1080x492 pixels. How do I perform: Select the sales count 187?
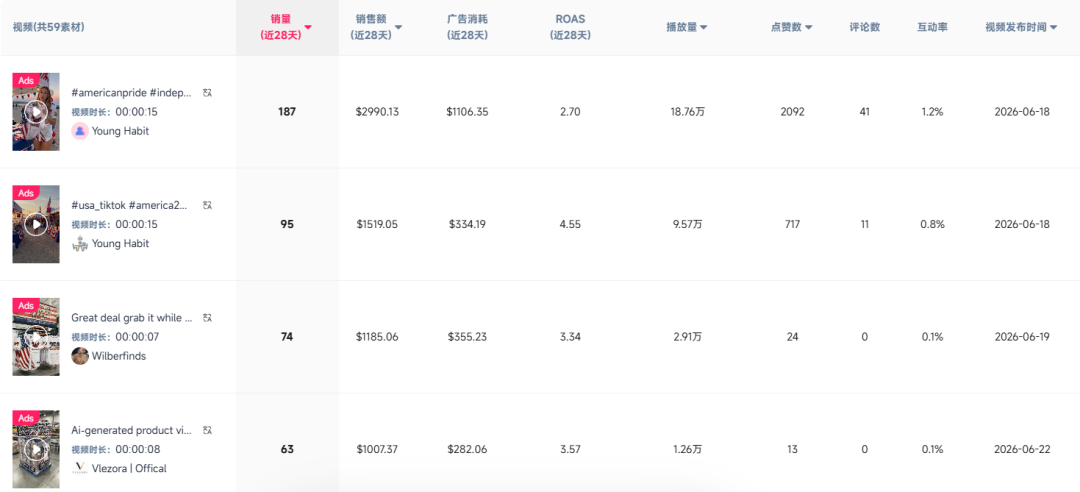pos(287,112)
